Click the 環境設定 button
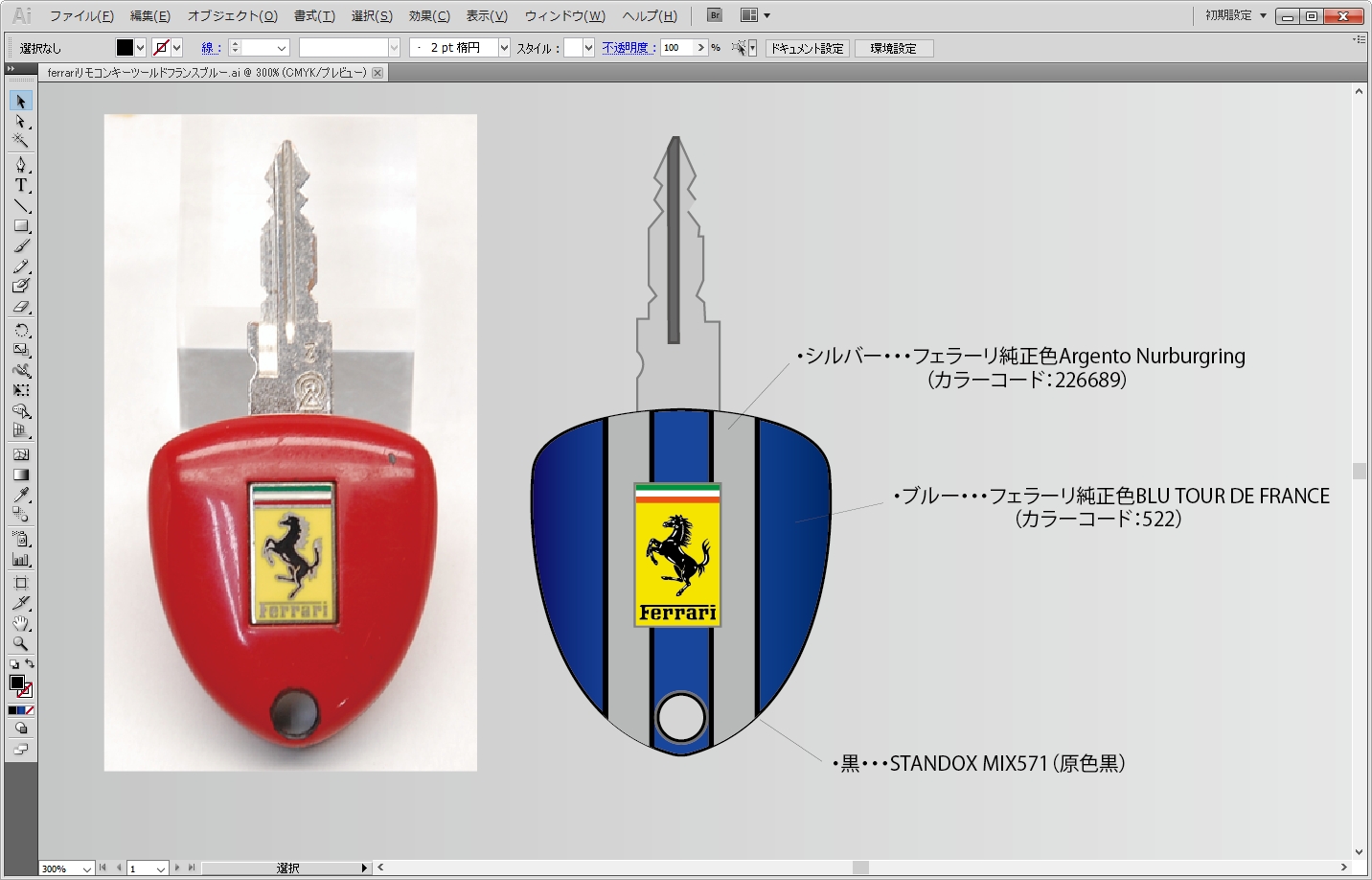The width and height of the screenshot is (1372, 880). coord(893,48)
